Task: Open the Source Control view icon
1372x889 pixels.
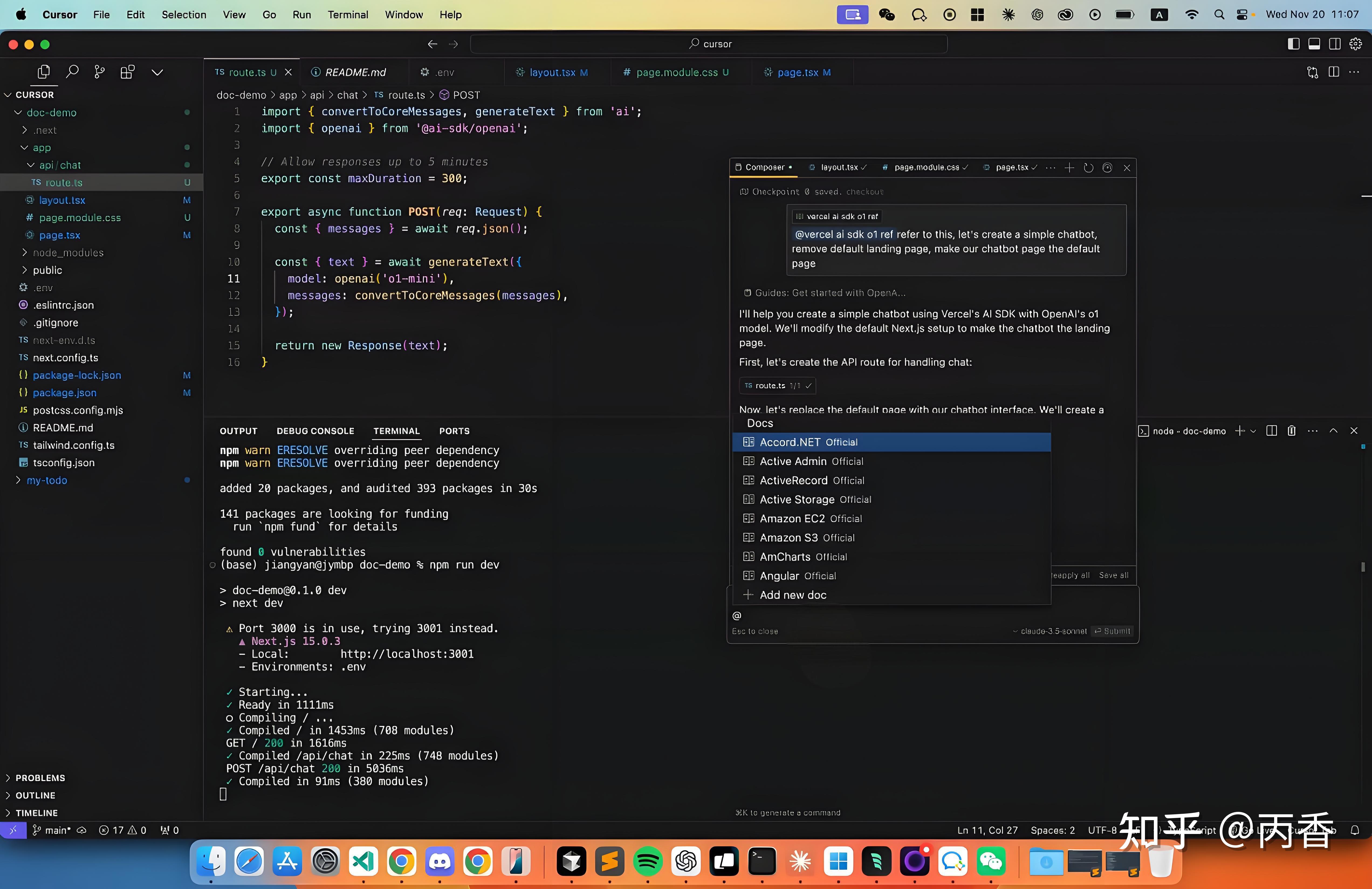Action: click(100, 72)
